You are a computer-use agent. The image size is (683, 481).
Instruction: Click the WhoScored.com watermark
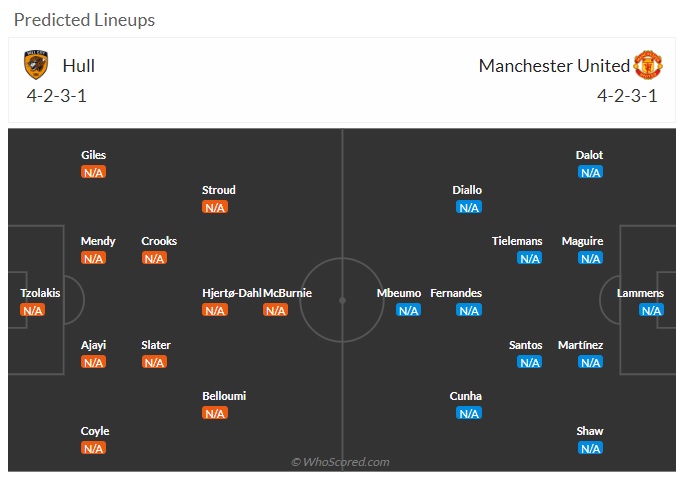pyautogui.click(x=340, y=462)
